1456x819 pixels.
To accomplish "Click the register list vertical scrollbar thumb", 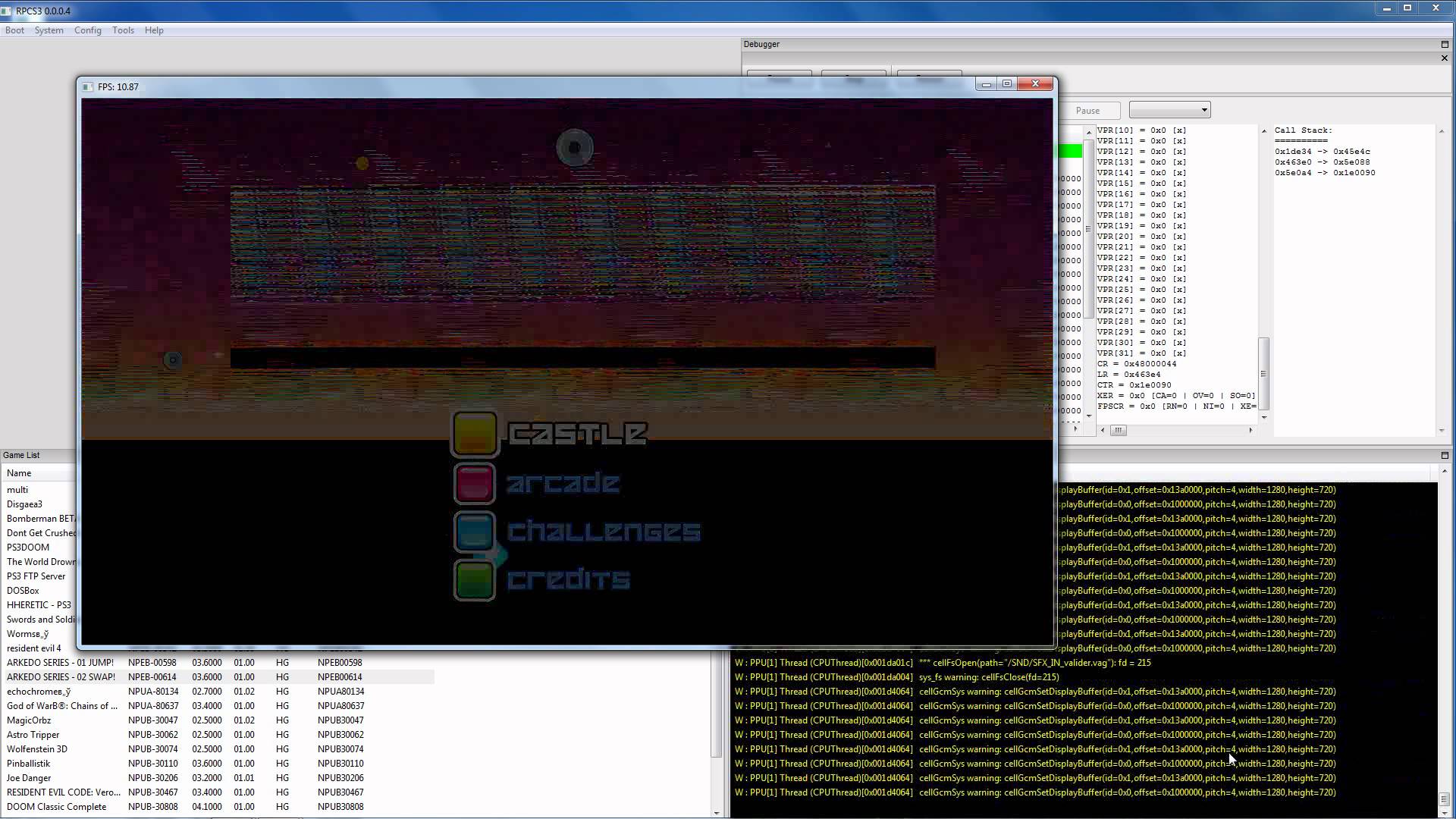I will coord(1263,374).
